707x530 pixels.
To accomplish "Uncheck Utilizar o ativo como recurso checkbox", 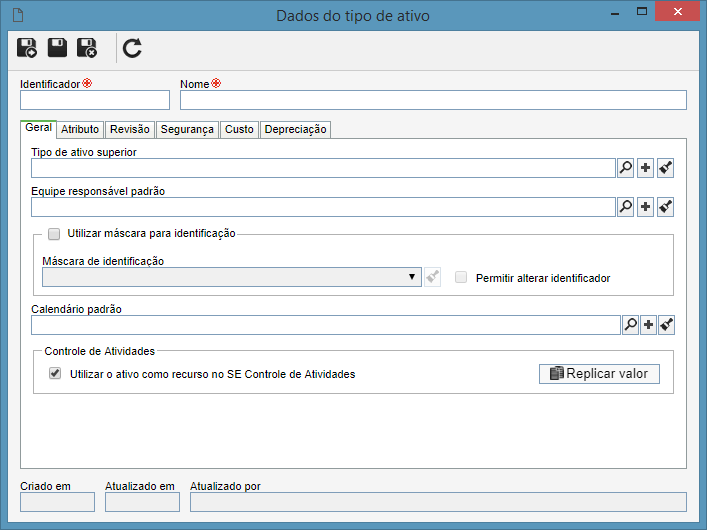I will [x=55, y=373].
